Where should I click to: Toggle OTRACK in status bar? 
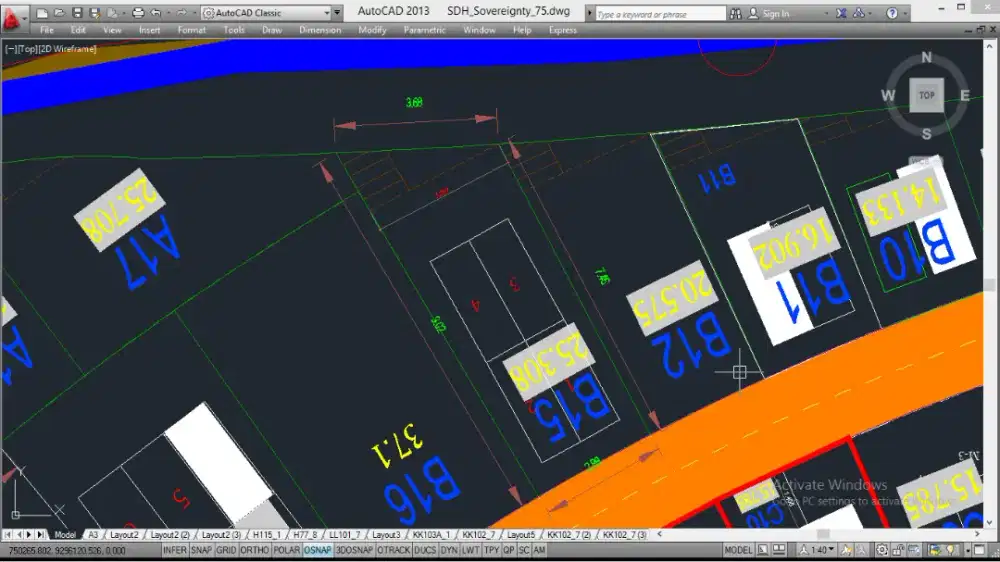point(393,550)
